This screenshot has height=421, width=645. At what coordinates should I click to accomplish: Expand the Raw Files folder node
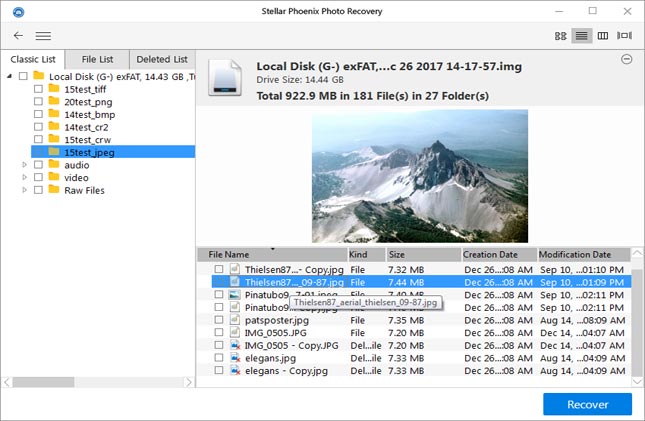coord(24,190)
